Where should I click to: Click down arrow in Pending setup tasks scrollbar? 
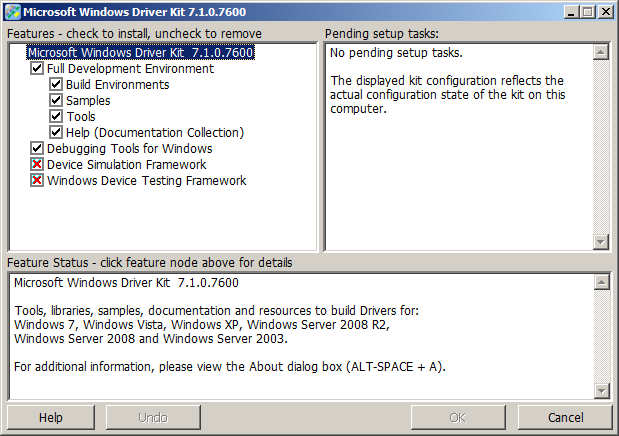pyautogui.click(x=601, y=242)
